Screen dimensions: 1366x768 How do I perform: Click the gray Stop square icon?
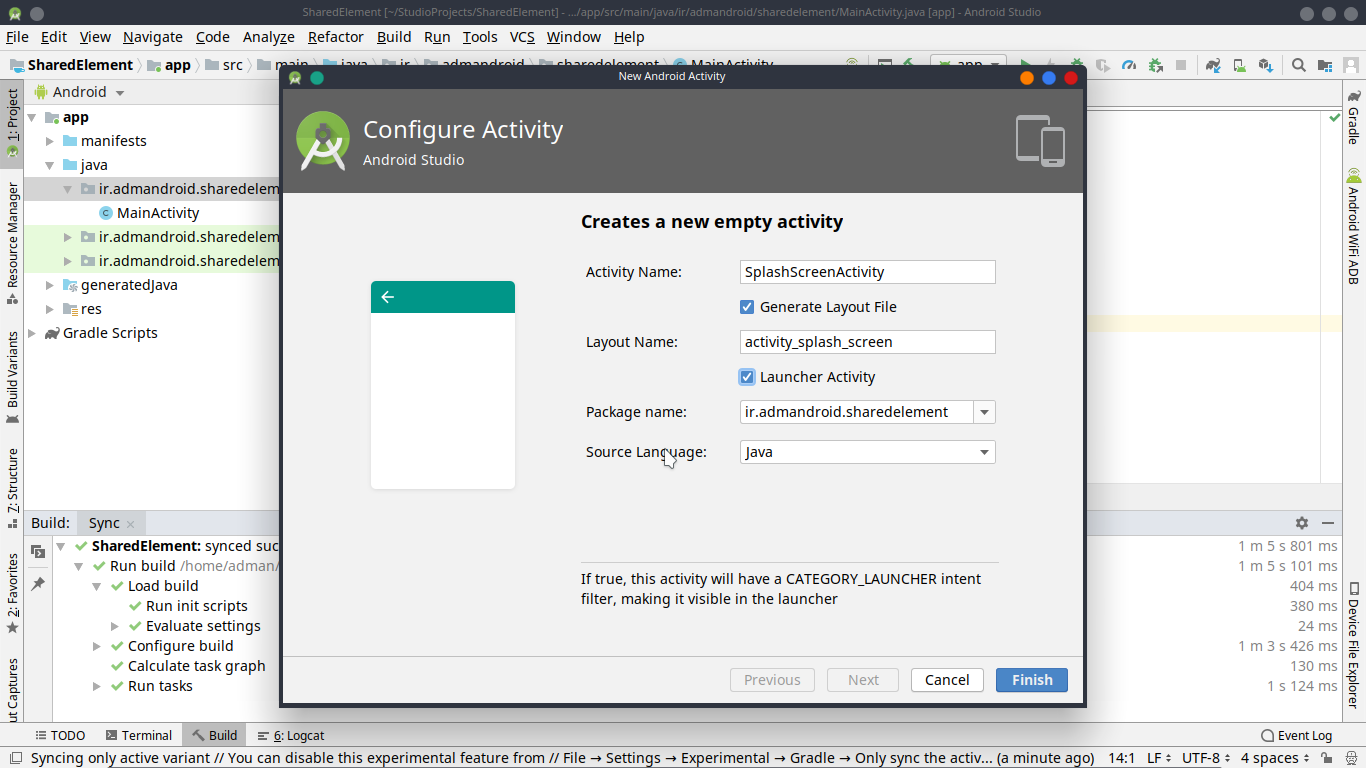(1181, 65)
